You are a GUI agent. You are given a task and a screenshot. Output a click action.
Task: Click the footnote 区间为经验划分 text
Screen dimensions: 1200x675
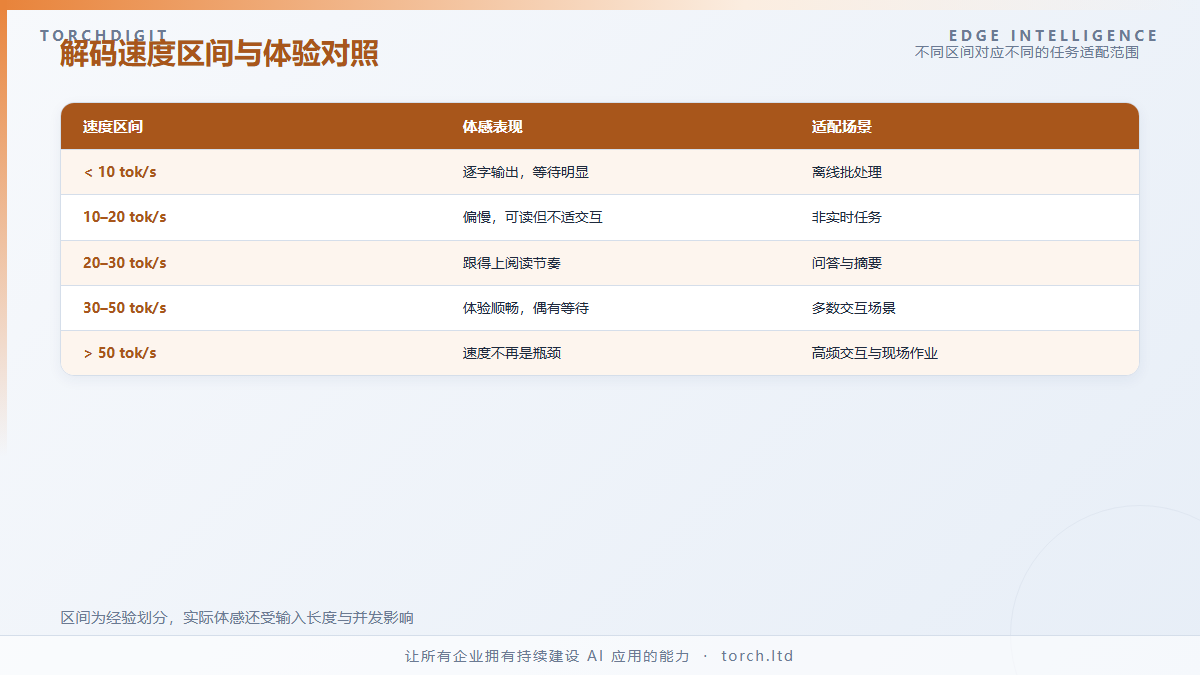coord(237,618)
